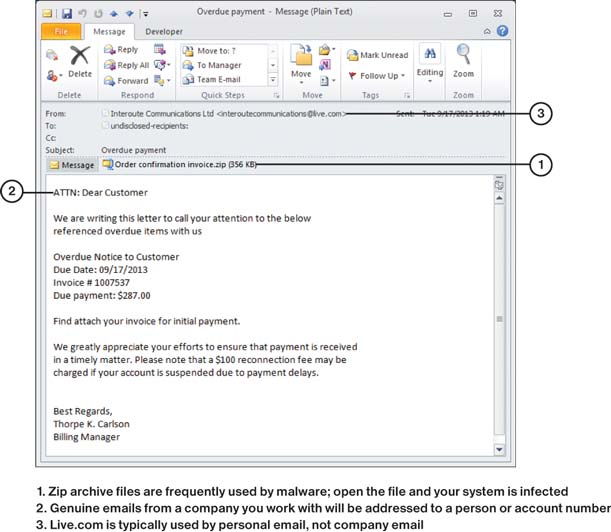Save message using the floppy disk icon
Screen dimensions: 611x532
pos(67,14)
